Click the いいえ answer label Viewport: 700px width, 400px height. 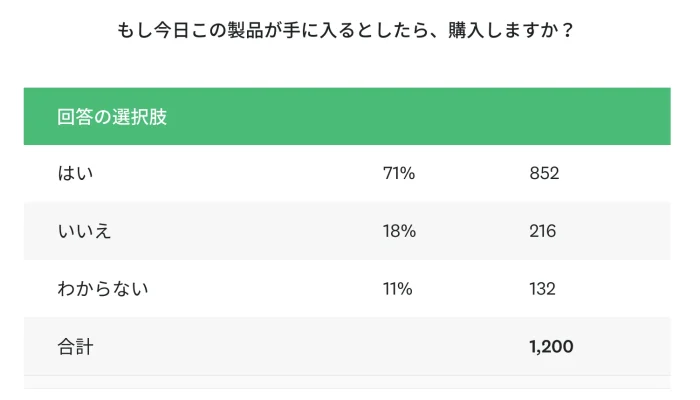pos(84,231)
